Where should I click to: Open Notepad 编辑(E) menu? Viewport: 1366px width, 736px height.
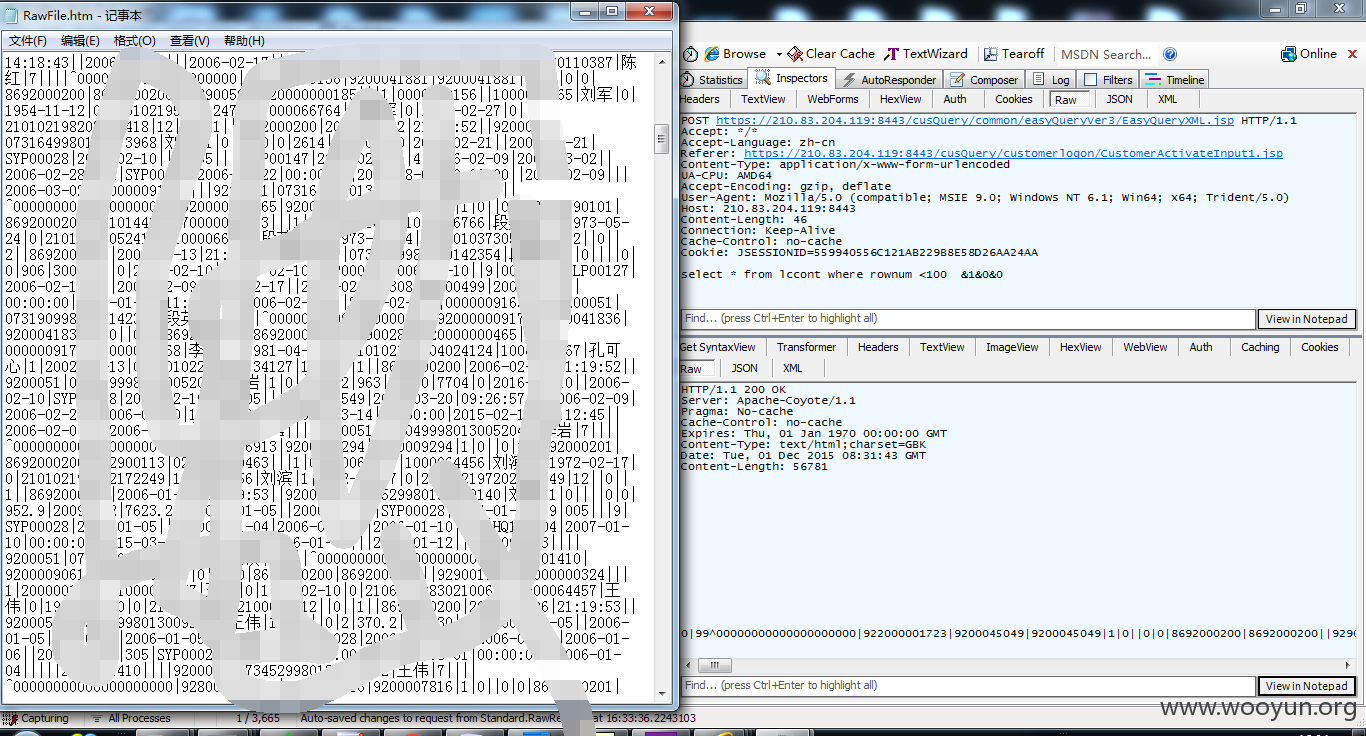click(x=80, y=41)
